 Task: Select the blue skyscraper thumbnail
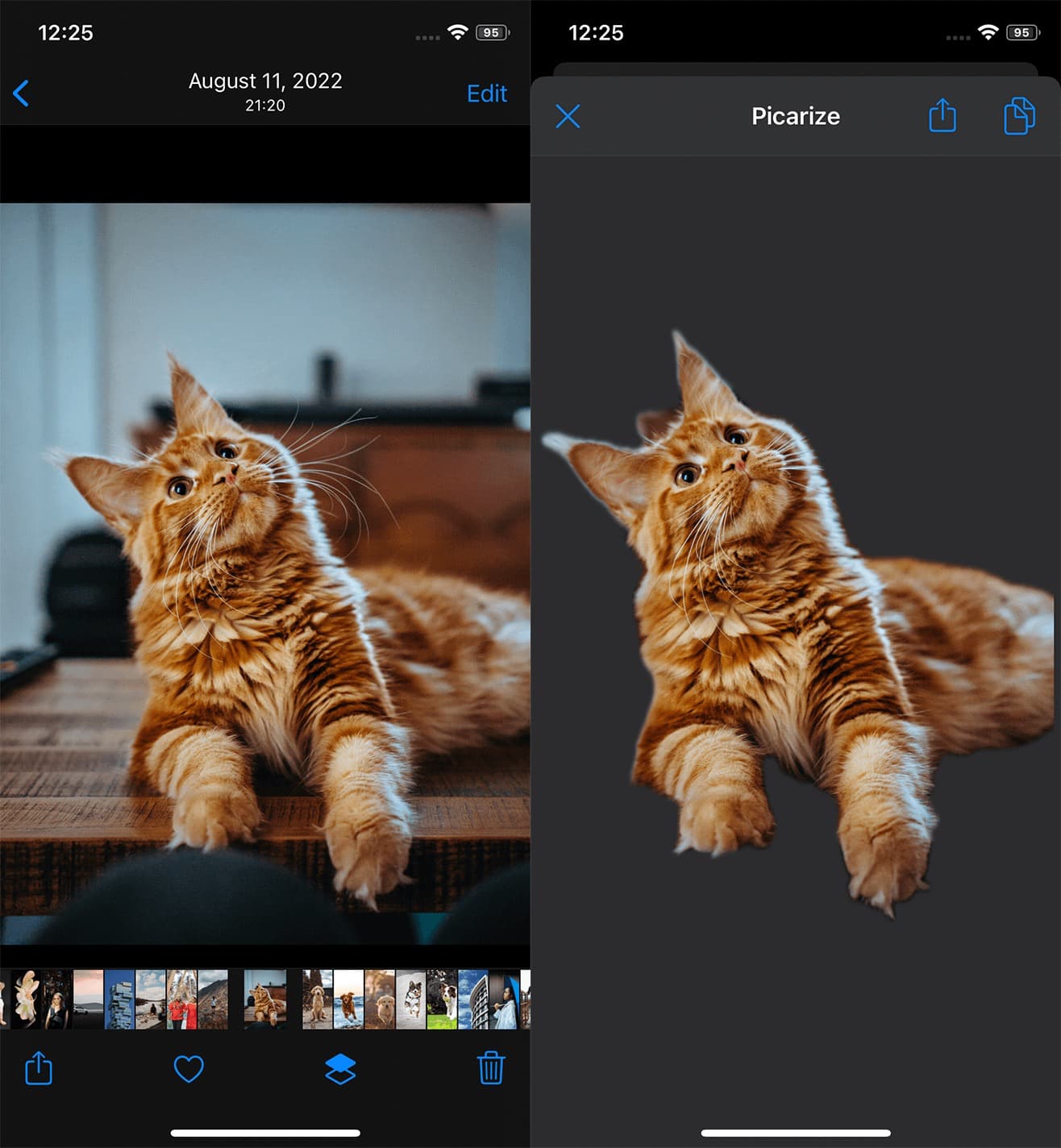tap(119, 999)
